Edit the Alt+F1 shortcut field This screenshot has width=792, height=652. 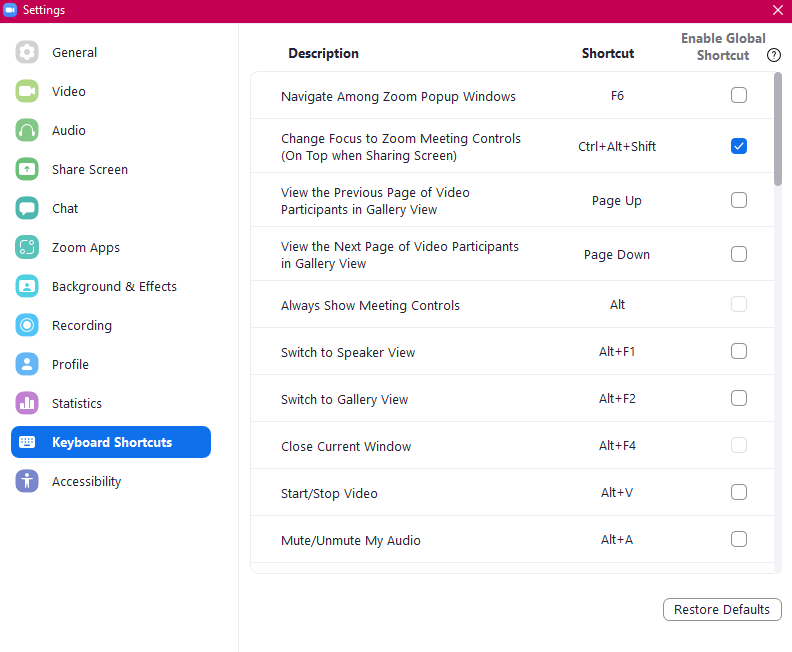(617, 352)
